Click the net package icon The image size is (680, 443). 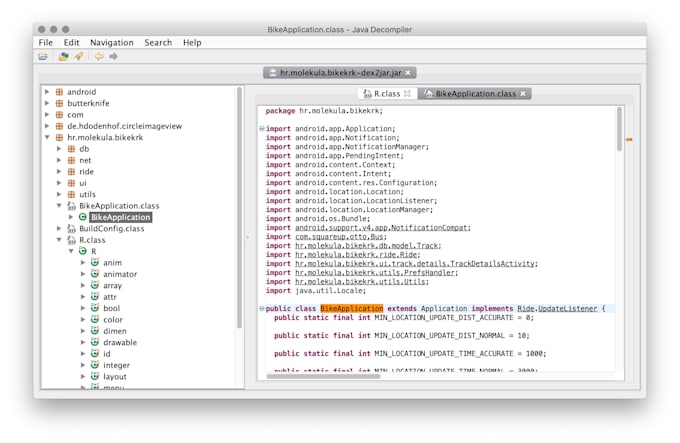[x=72, y=160]
